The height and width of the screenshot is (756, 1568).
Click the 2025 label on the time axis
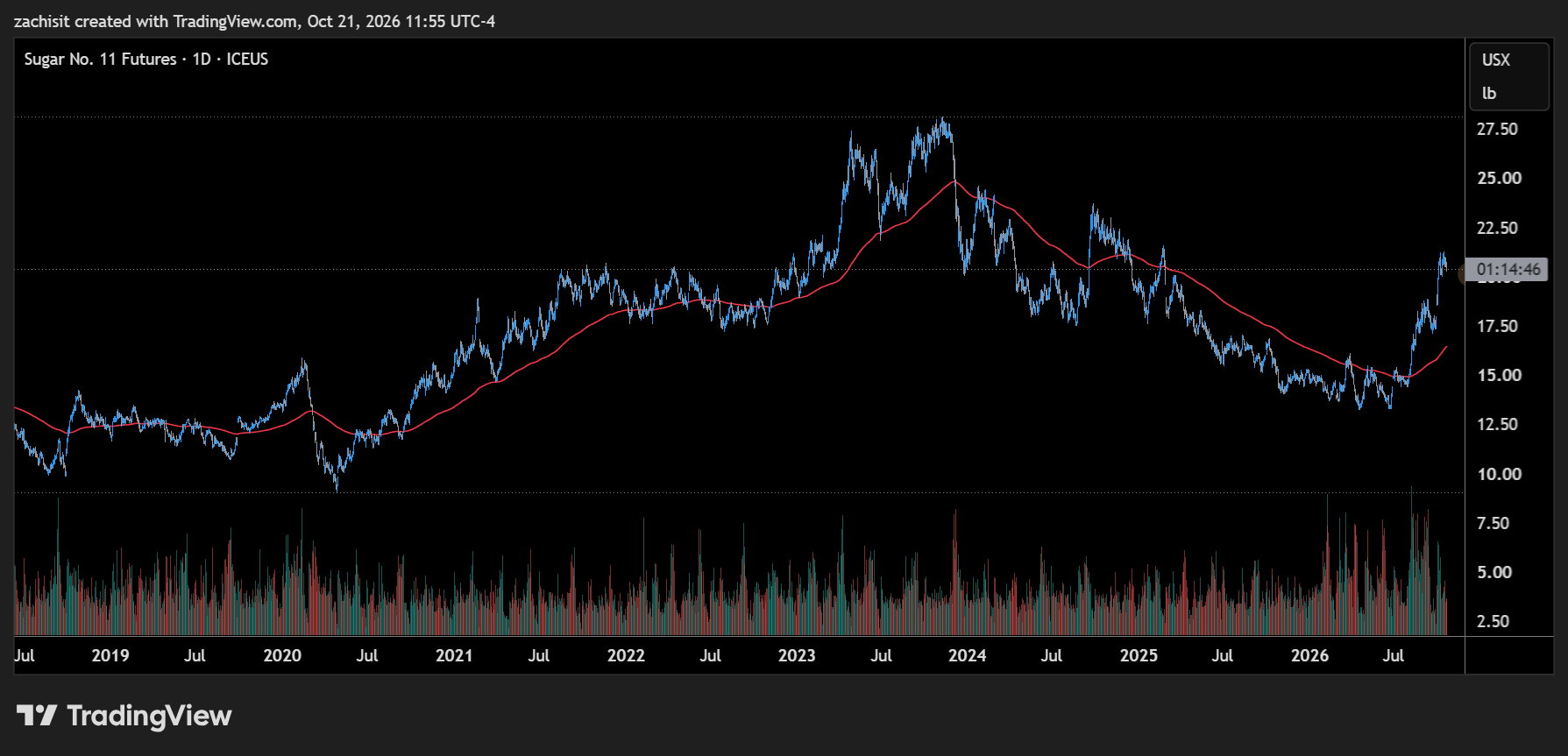1139,655
